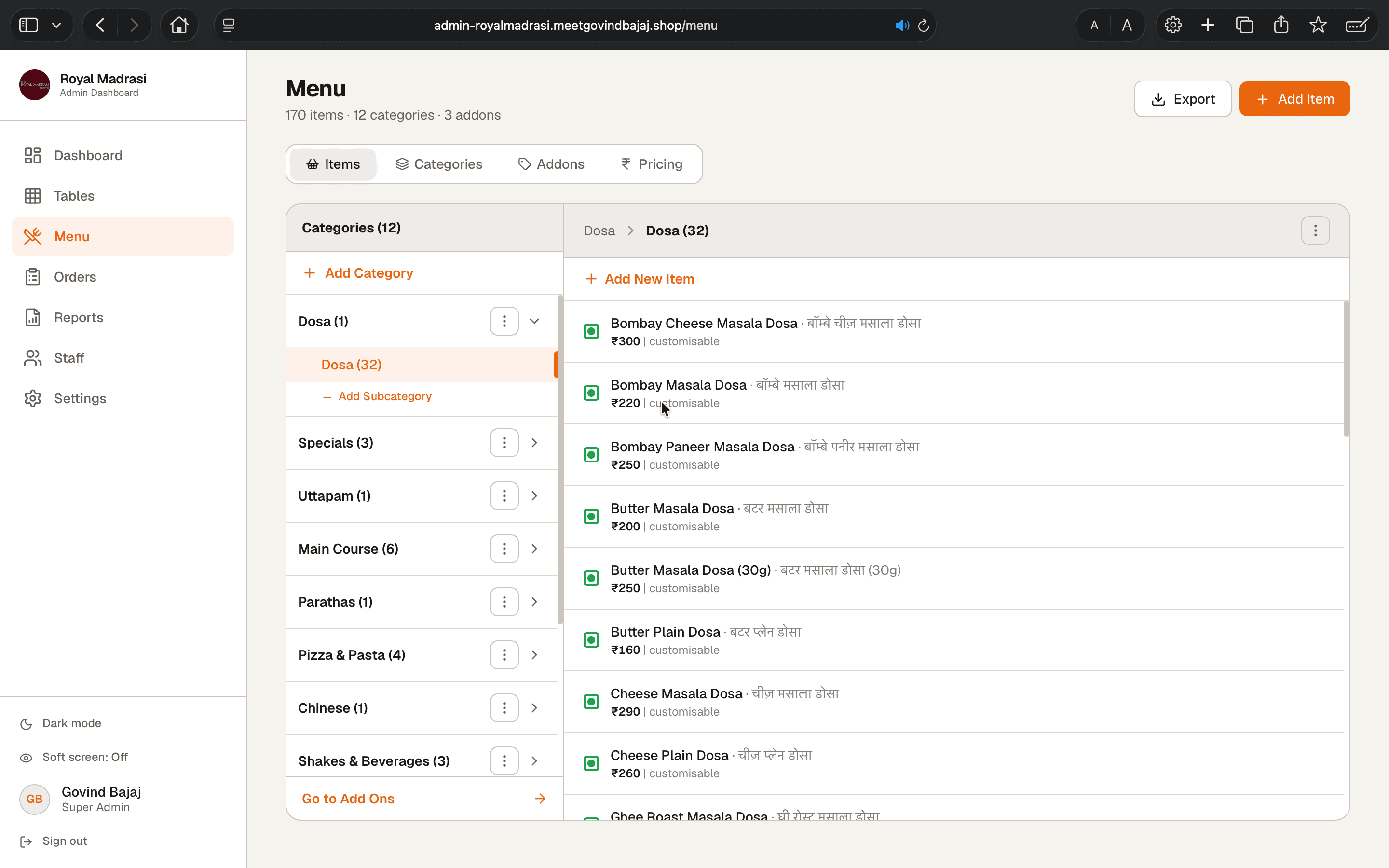This screenshot has width=1389, height=868.
Task: Click Add Subcategory under Dosa
Action: click(x=377, y=397)
